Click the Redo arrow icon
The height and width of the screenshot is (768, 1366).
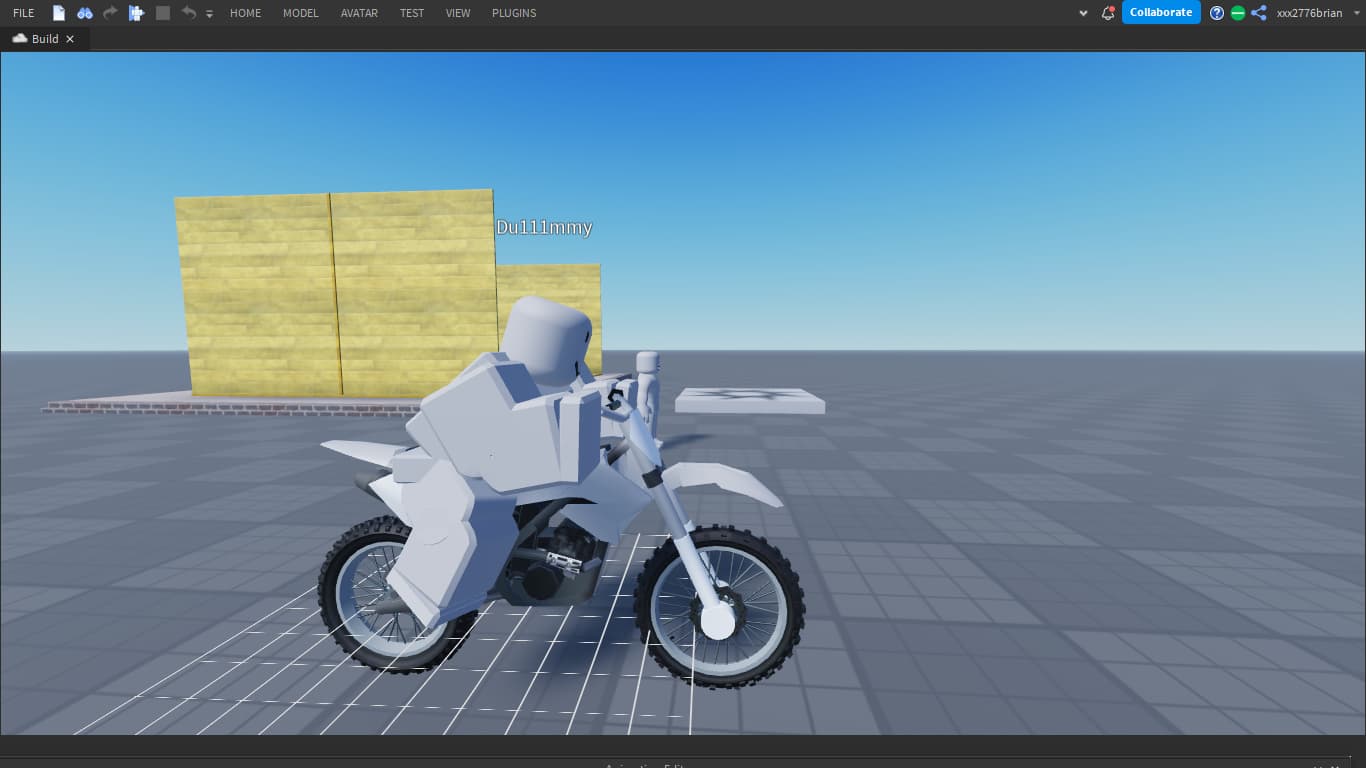(109, 13)
